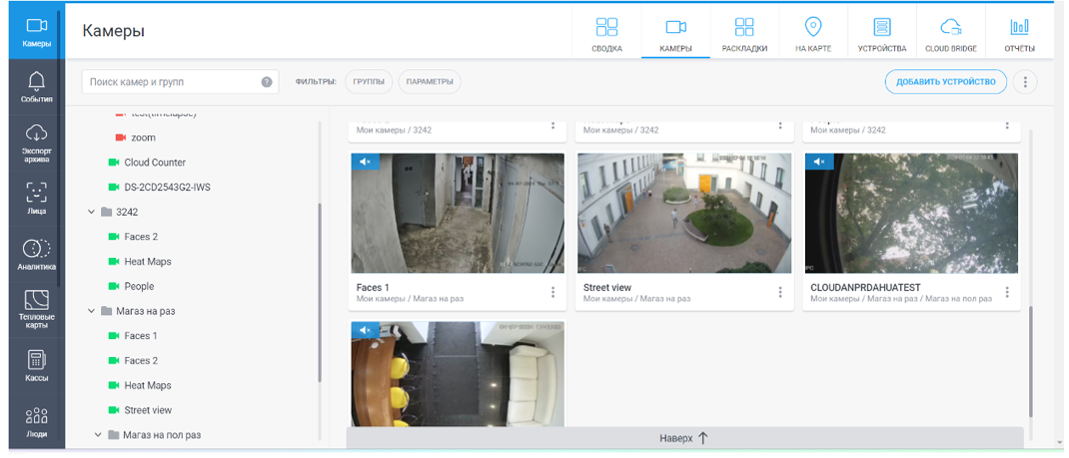Toggle the Groups filter chip
This screenshot has height=458, width=1069.
368,82
